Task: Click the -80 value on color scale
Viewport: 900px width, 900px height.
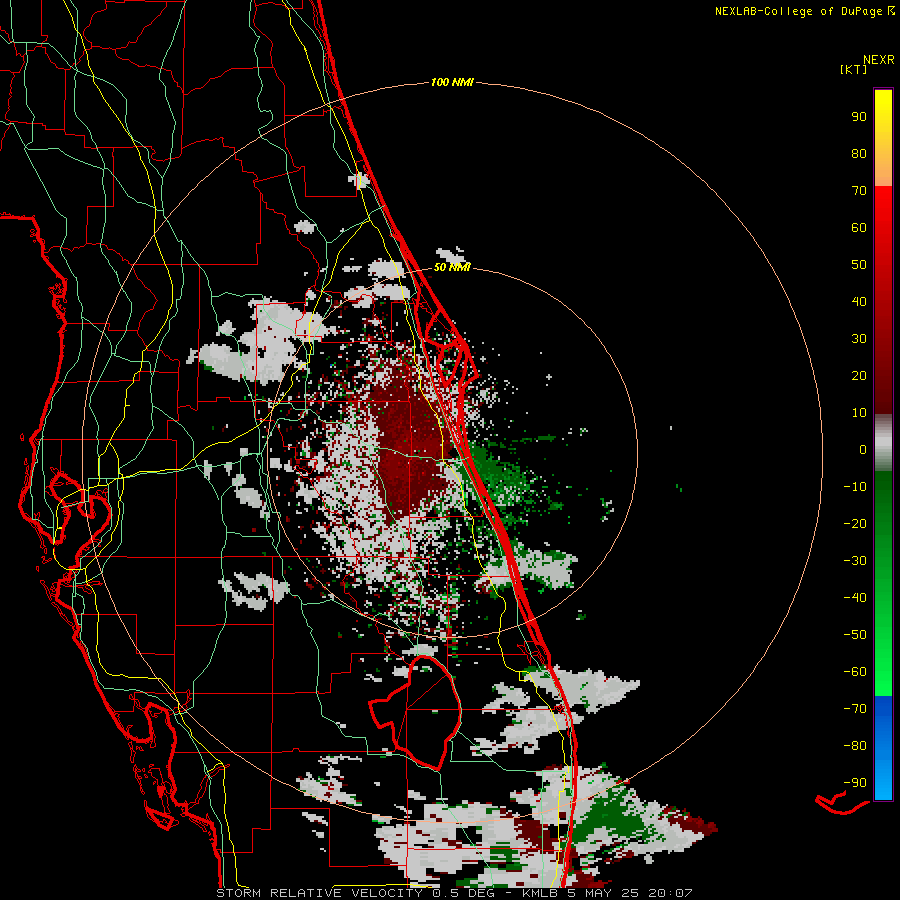Action: [855, 746]
